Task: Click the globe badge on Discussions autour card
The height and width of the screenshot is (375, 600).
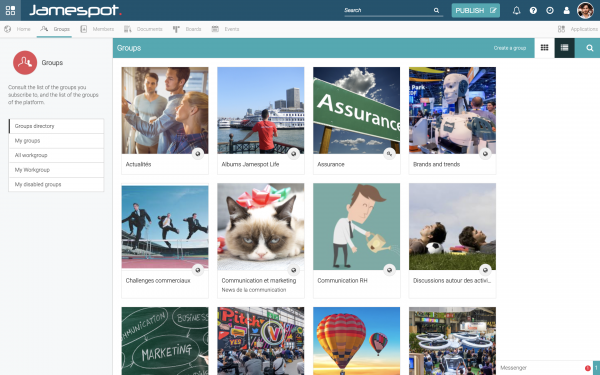Action: coord(485,270)
